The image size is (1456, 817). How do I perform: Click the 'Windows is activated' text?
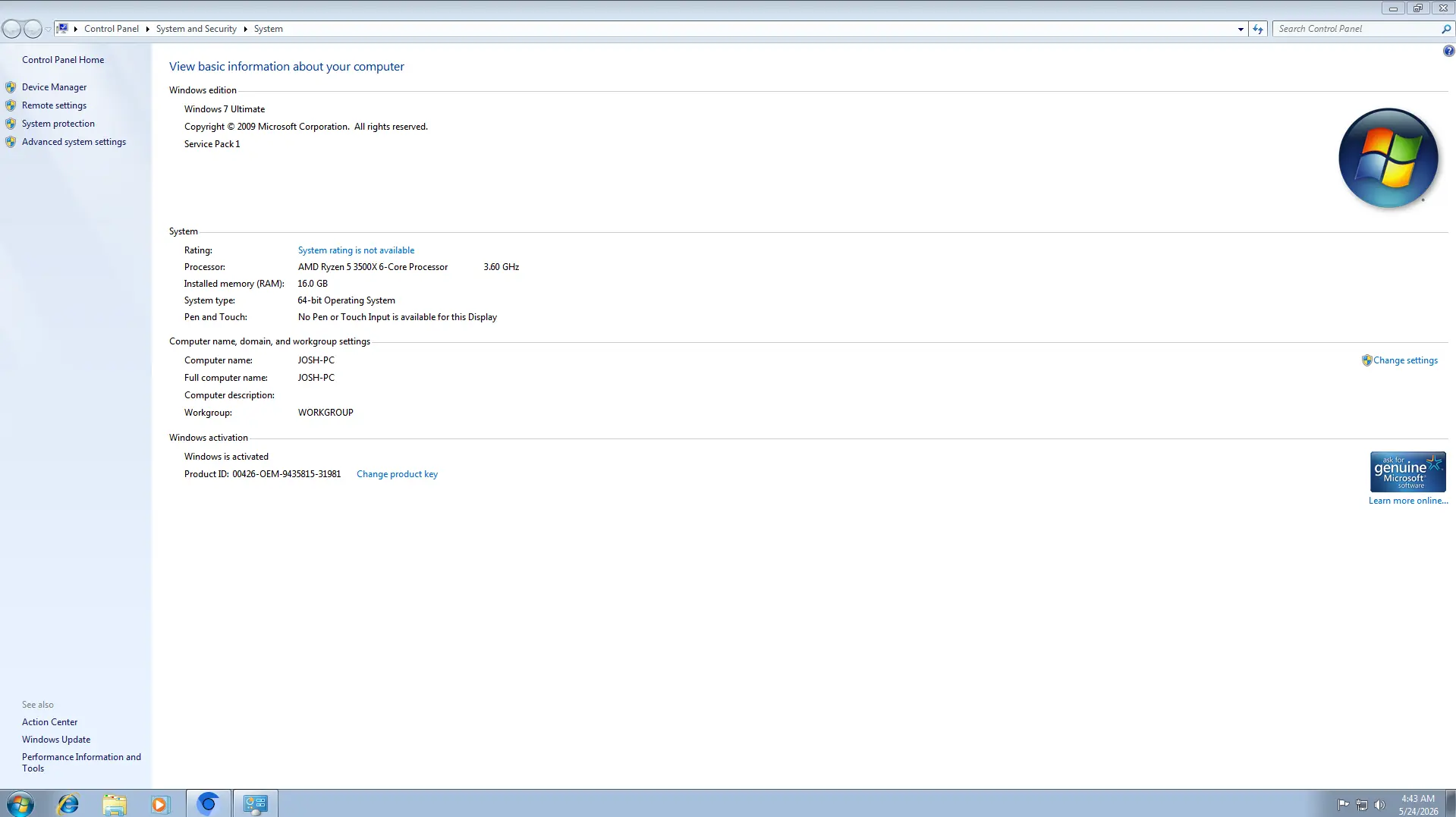(x=226, y=457)
